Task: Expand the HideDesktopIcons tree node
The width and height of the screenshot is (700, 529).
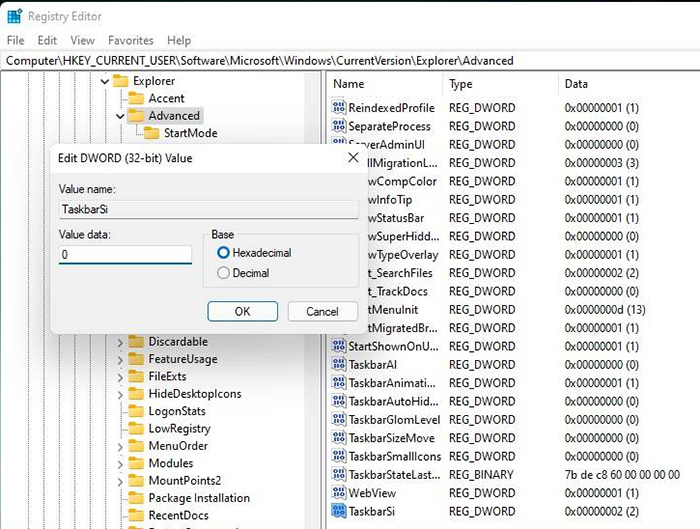Action: pos(120,395)
